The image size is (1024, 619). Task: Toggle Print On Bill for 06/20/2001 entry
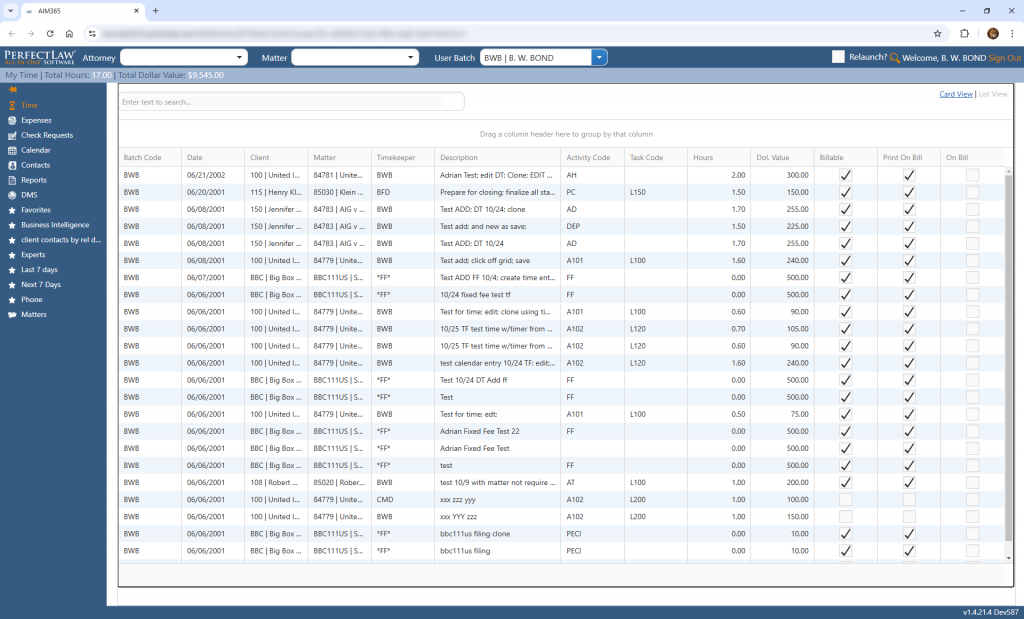click(908, 192)
